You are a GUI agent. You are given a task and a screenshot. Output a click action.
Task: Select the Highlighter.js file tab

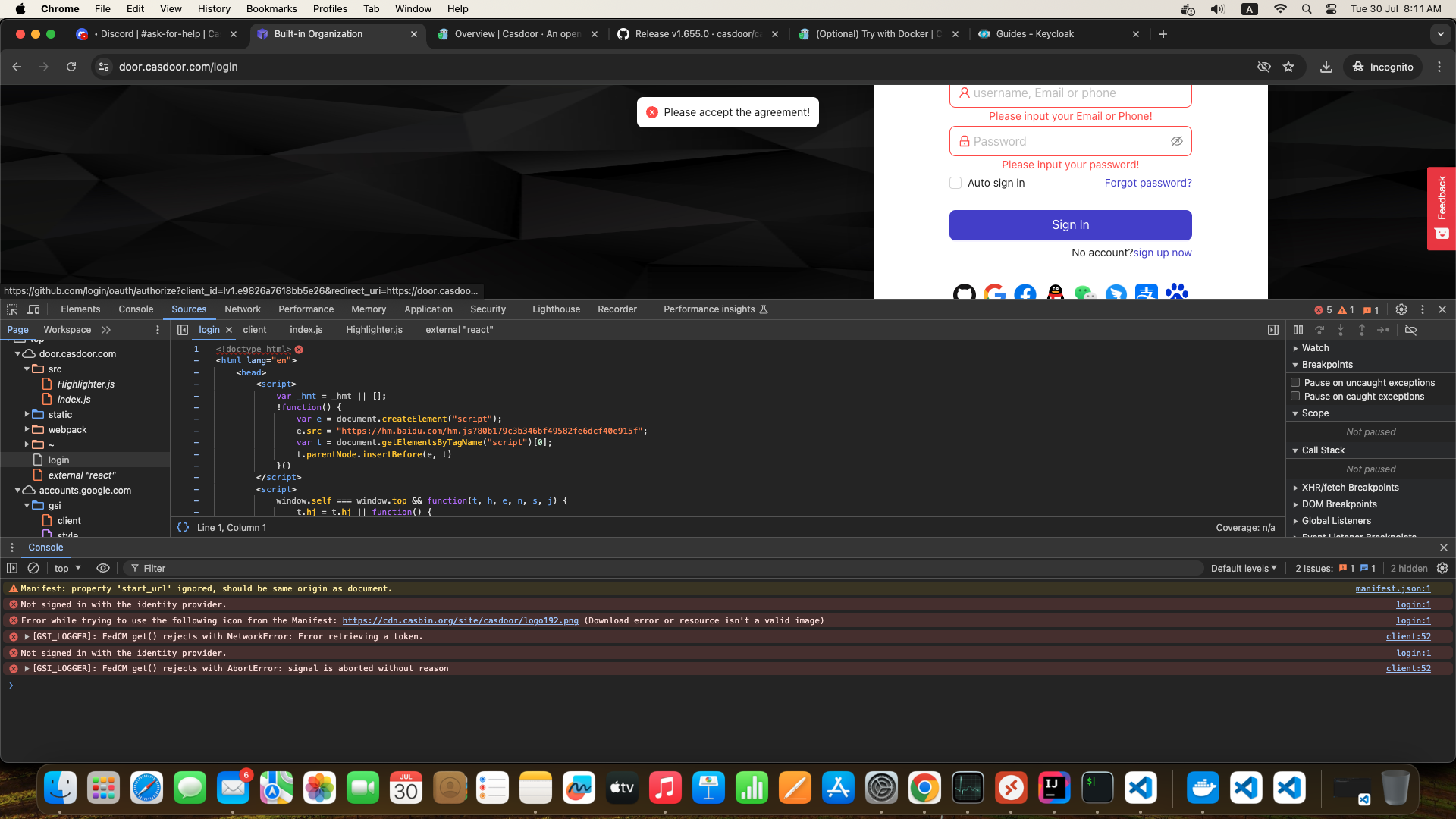pyautogui.click(x=374, y=330)
